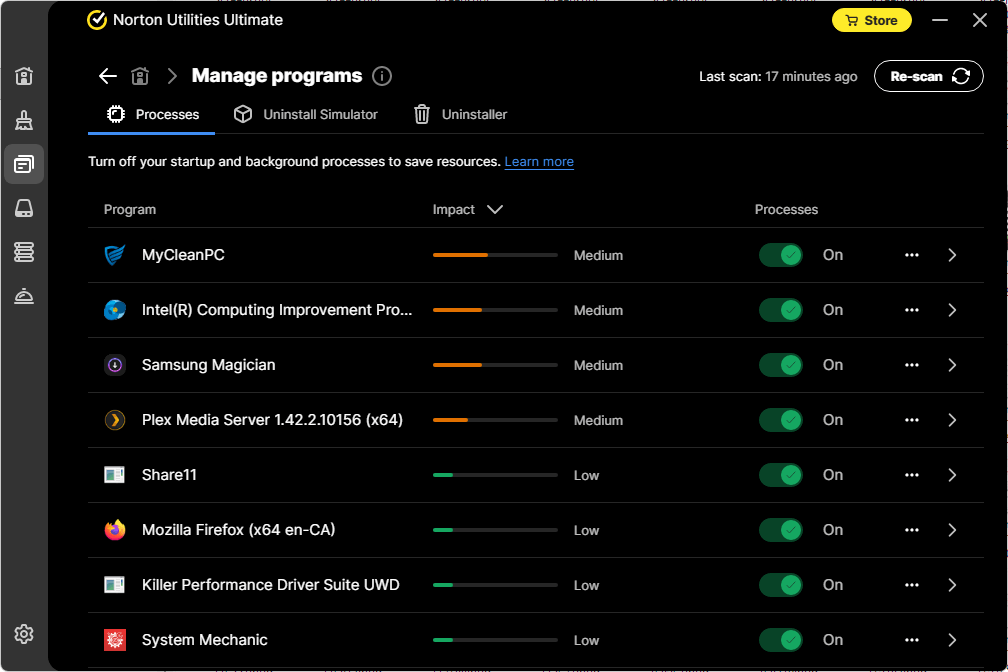Switch to the Uninstall Simulator tab
Image resolution: width=1008 pixels, height=672 pixels.
[x=305, y=114]
